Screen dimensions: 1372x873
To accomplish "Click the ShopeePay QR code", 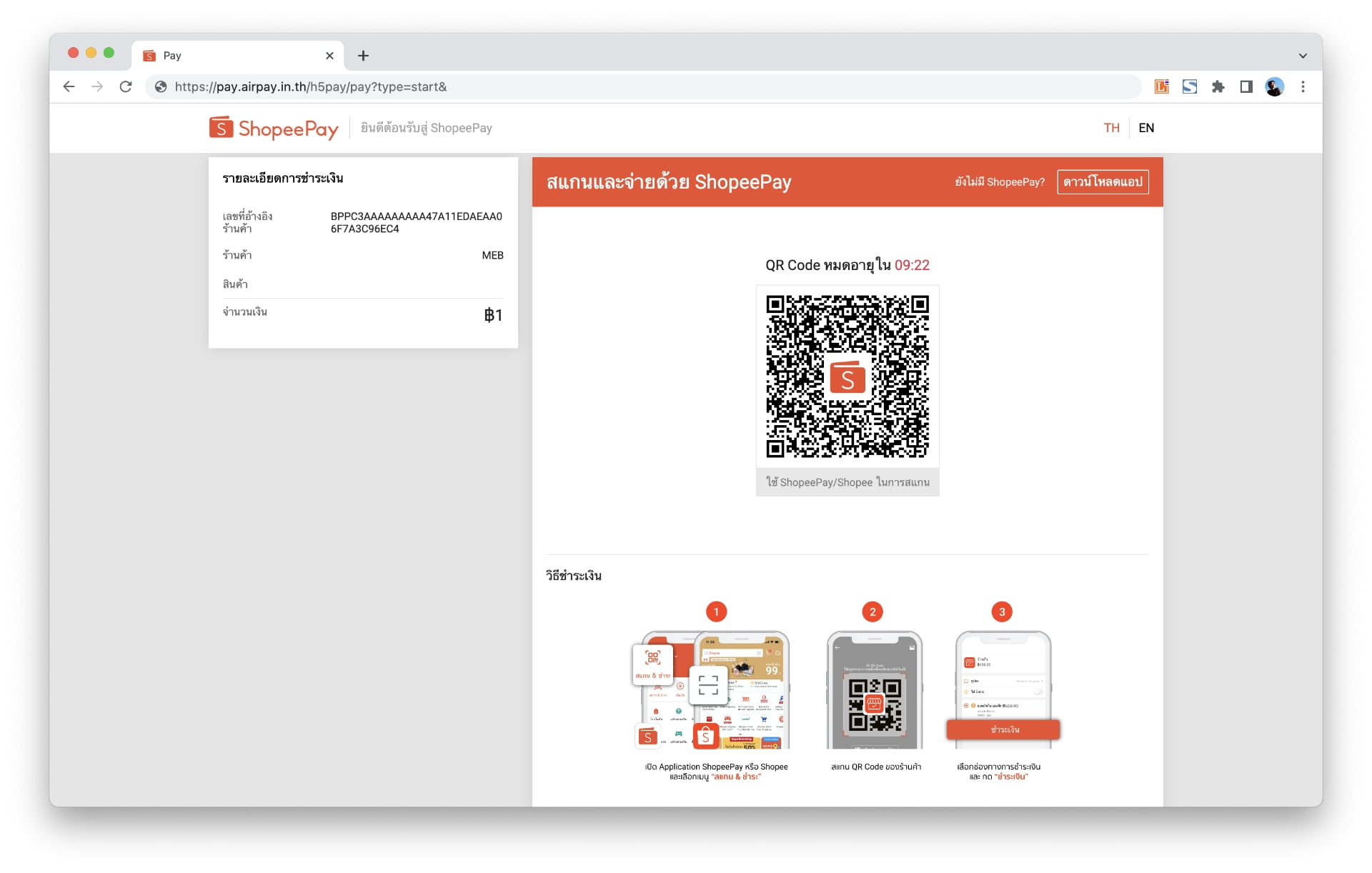I will [x=847, y=376].
